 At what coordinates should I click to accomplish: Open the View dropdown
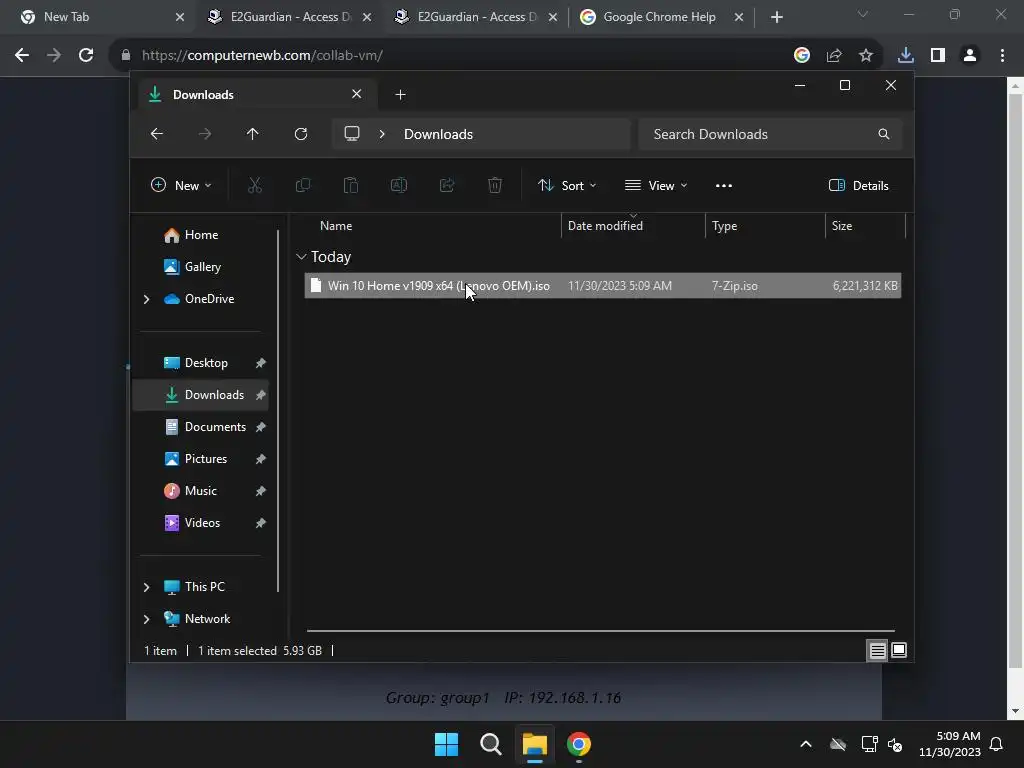pos(656,185)
